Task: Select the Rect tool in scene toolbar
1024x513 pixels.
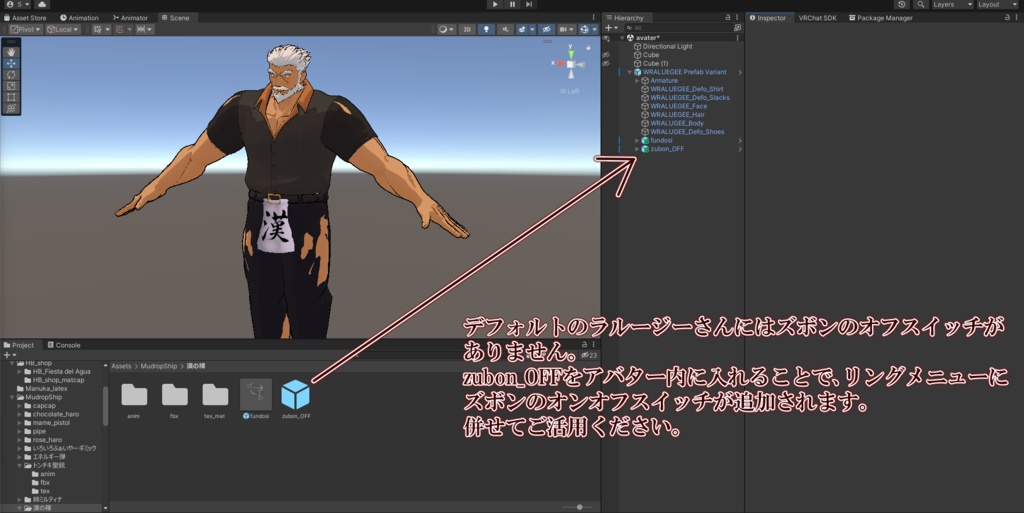Action: point(11,97)
